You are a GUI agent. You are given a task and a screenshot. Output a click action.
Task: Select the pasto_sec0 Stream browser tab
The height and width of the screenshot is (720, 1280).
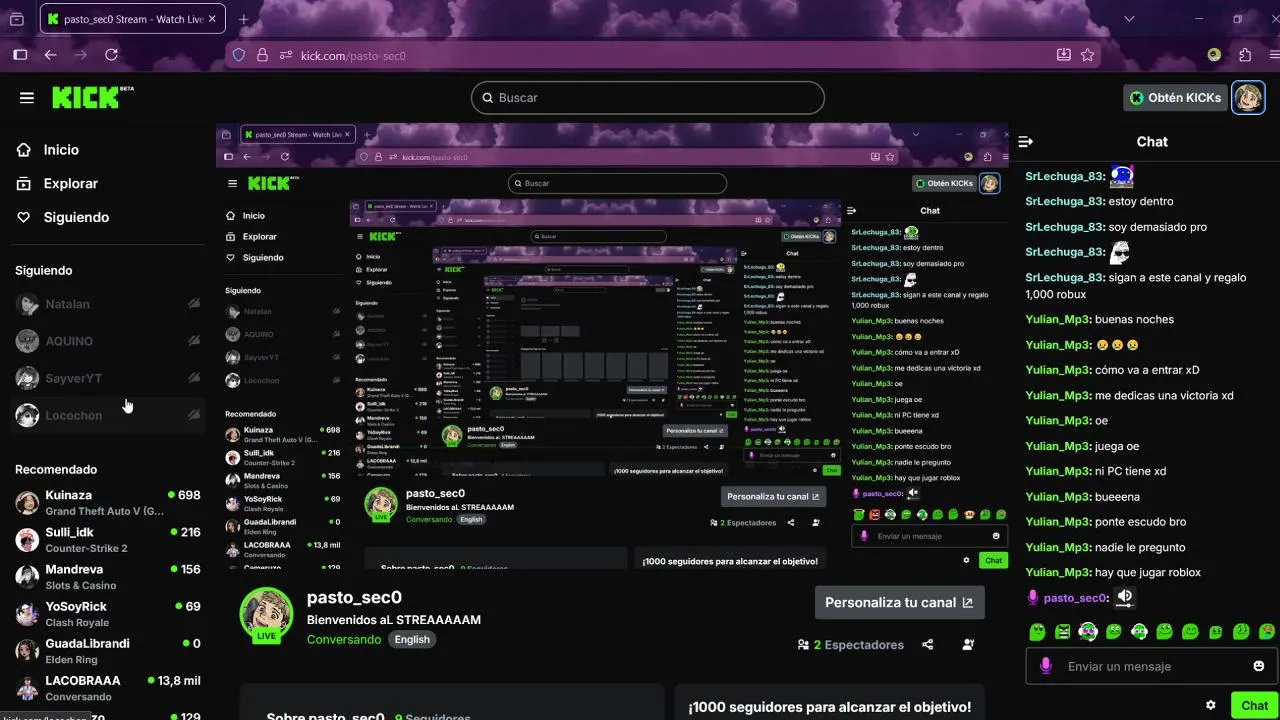[130, 19]
